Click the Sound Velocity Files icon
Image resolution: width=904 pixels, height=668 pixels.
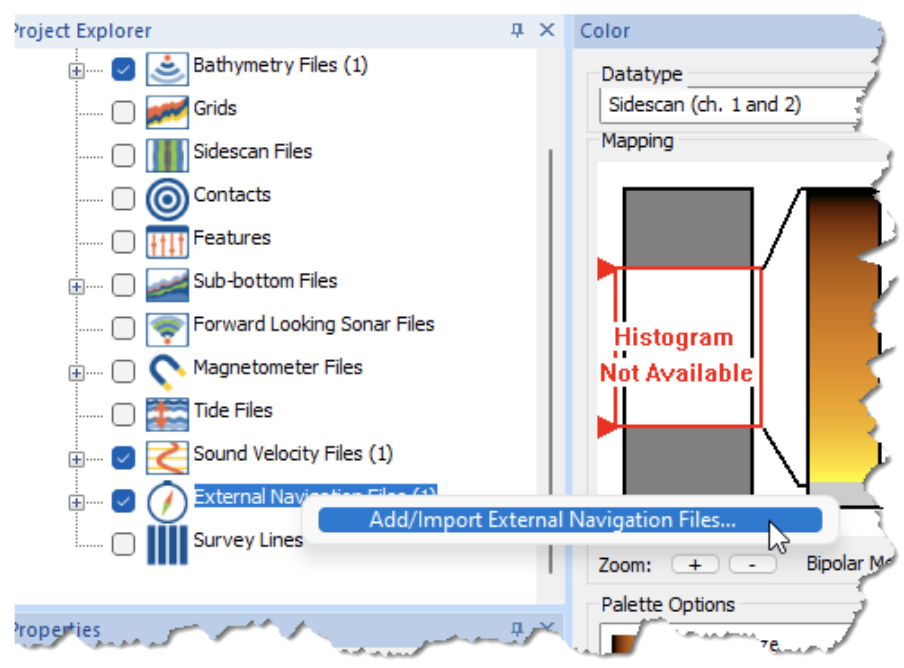[x=167, y=458]
